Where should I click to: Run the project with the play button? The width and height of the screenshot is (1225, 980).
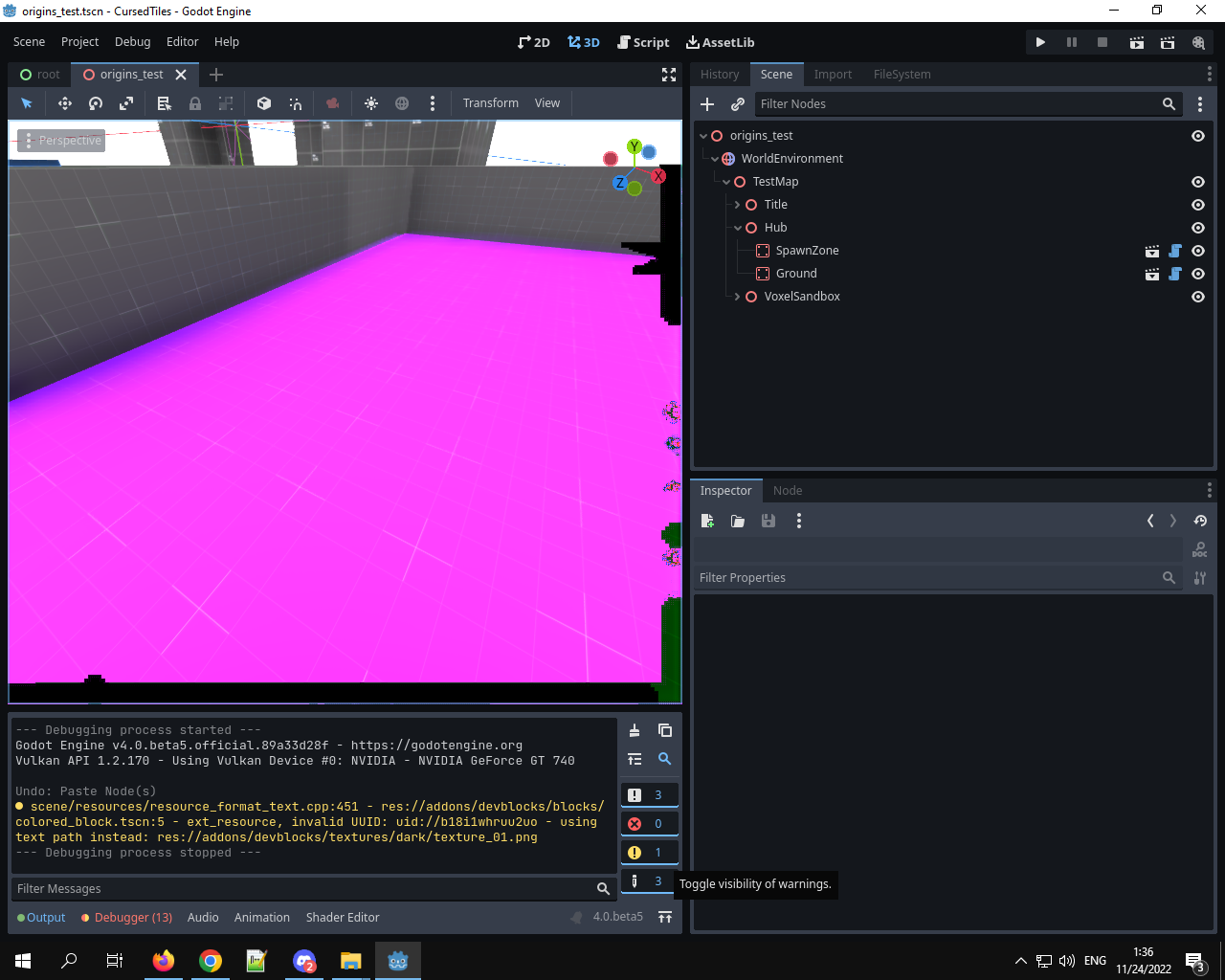(1040, 42)
